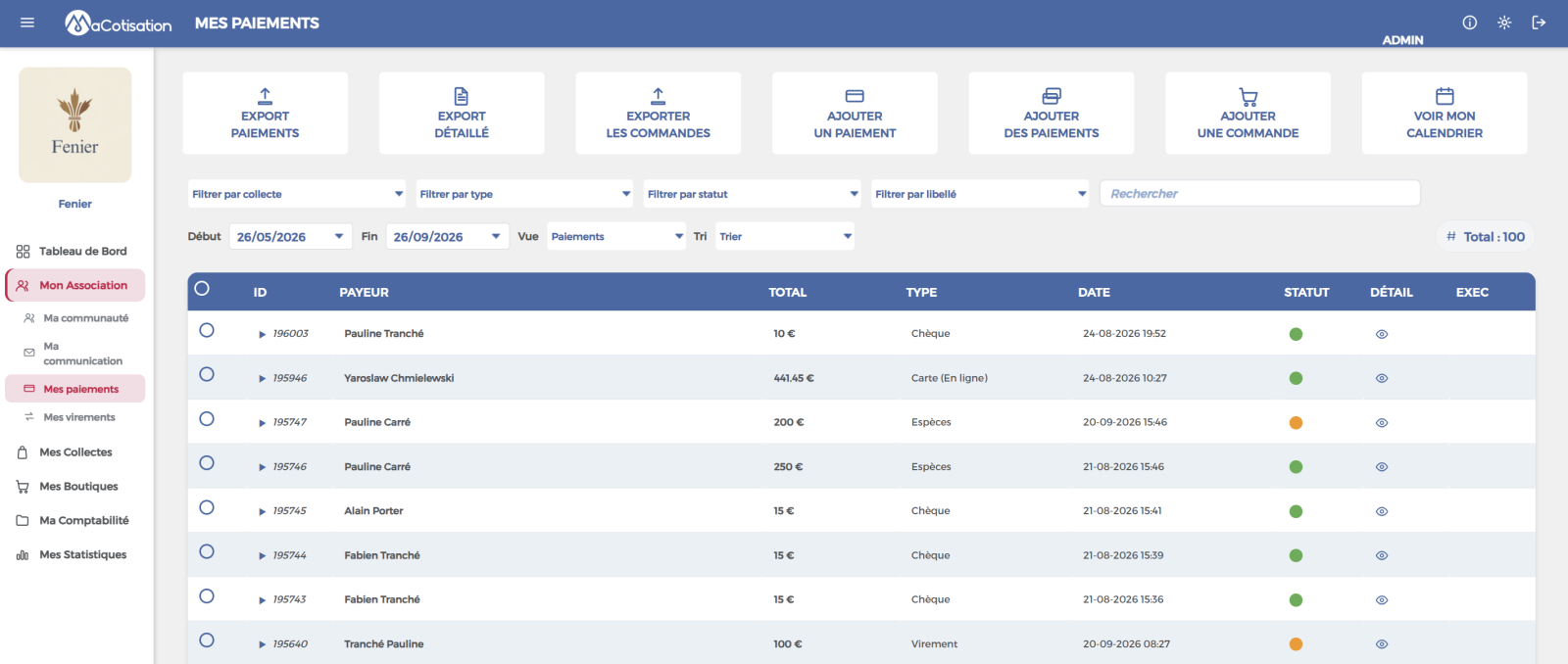Open the Fin date dropdown 26/09/2026
This screenshot has width=1568, height=664.
[448, 236]
